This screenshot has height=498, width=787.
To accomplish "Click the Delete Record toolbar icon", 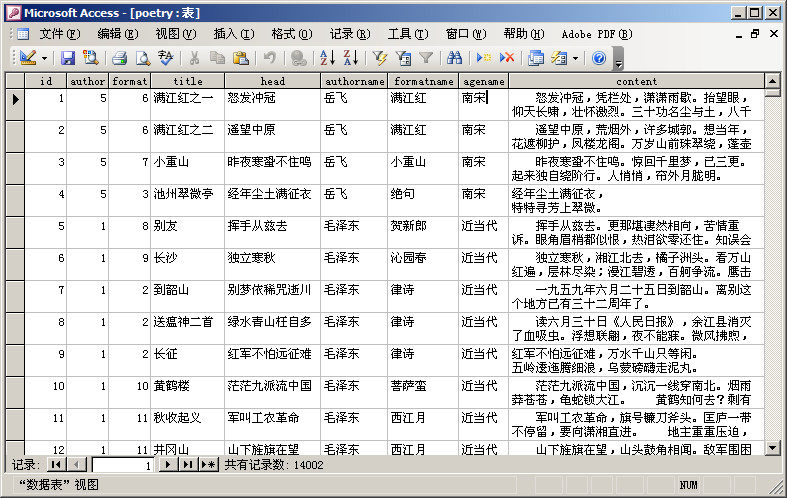I will (507, 58).
